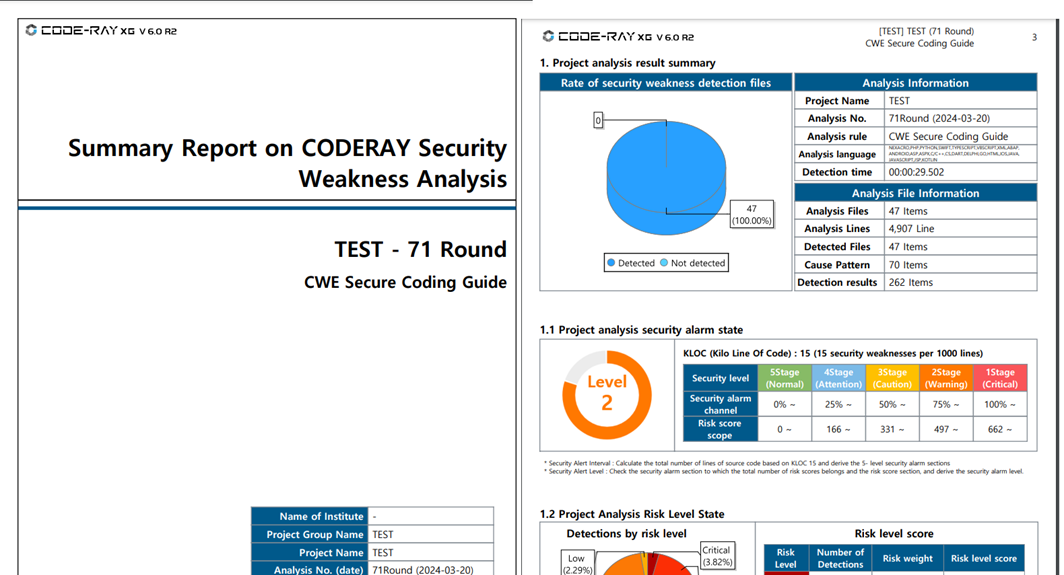Click the '47 (100.00%)' pie chart label

(x=751, y=215)
